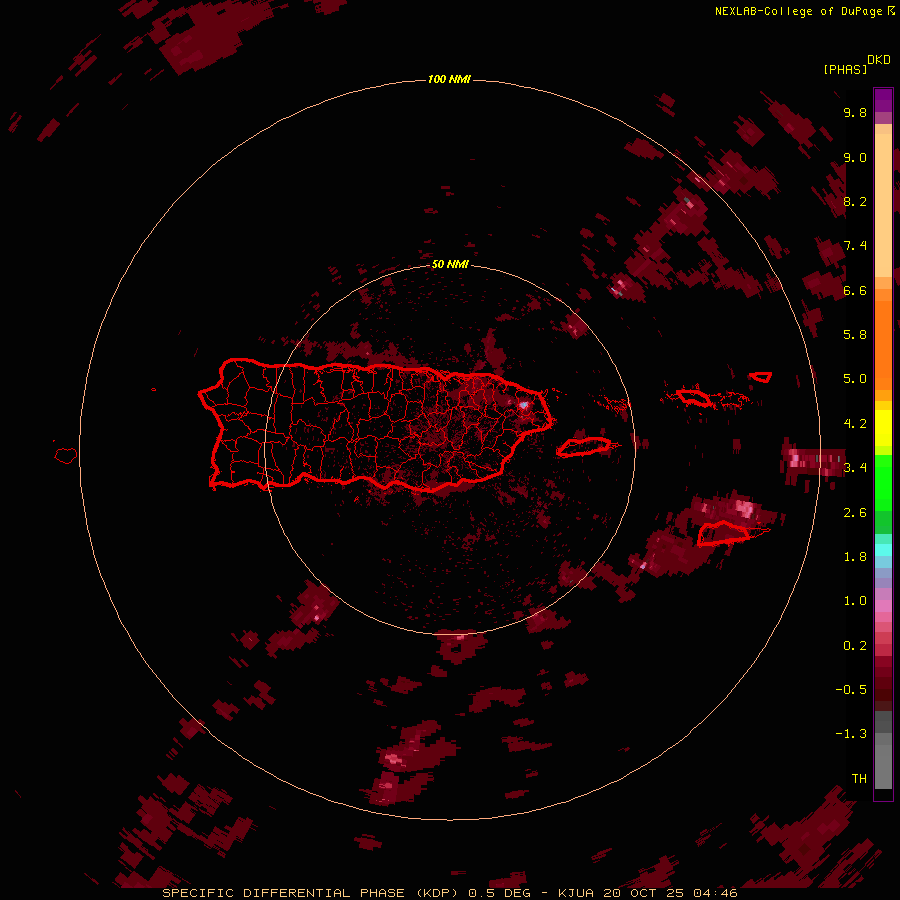900x900 pixels.
Task: Select the 9.8 value on the legend
Action: click(855, 112)
